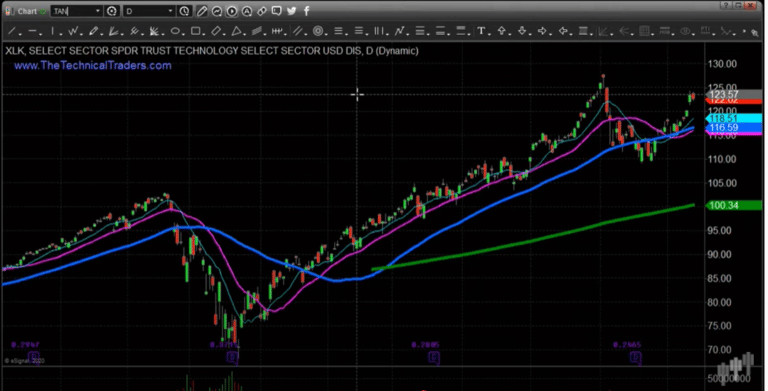The width and height of the screenshot is (768, 391).
Task: Click the 116.59 blue price label
Action: pyautogui.click(x=734, y=127)
